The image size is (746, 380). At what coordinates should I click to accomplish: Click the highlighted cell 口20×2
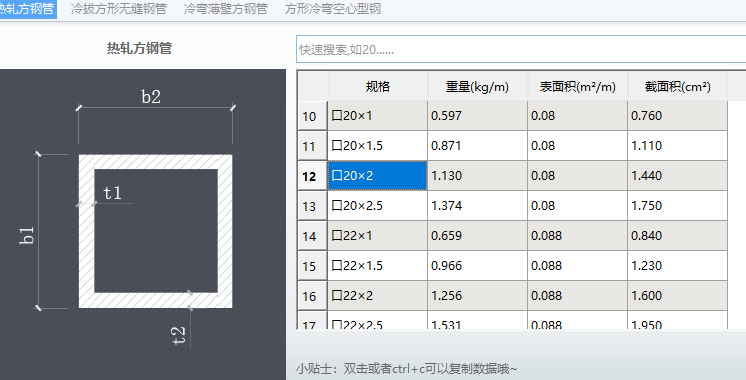coord(378,175)
